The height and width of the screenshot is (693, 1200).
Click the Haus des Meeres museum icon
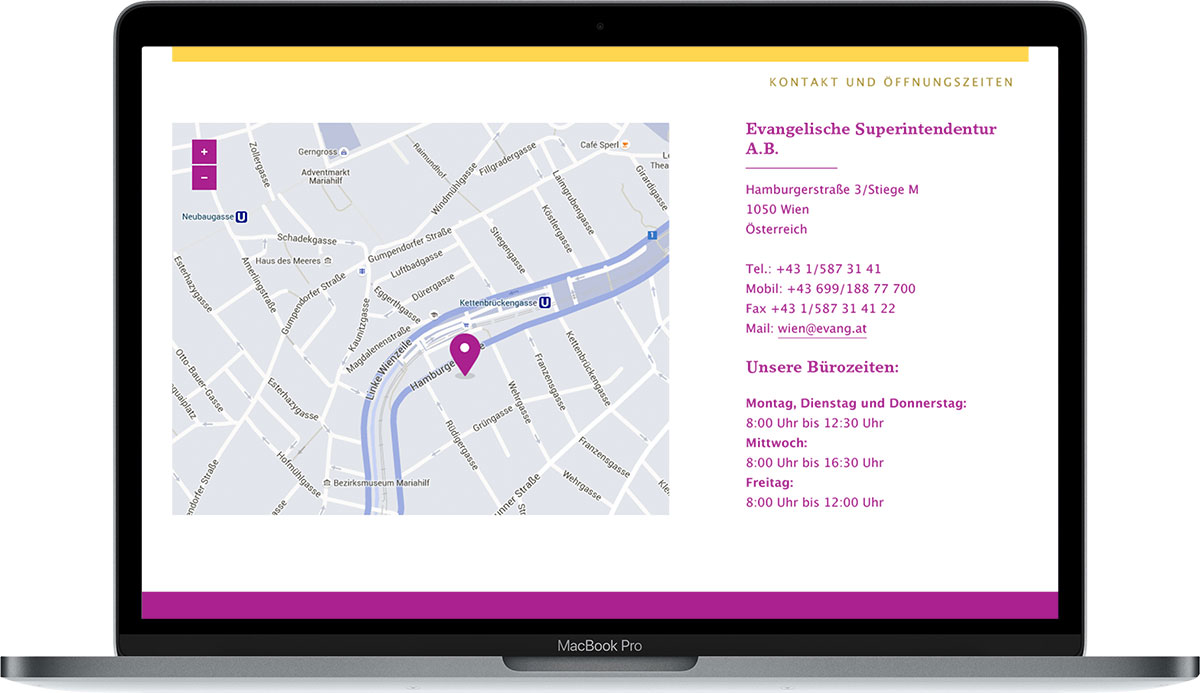tap(327, 261)
